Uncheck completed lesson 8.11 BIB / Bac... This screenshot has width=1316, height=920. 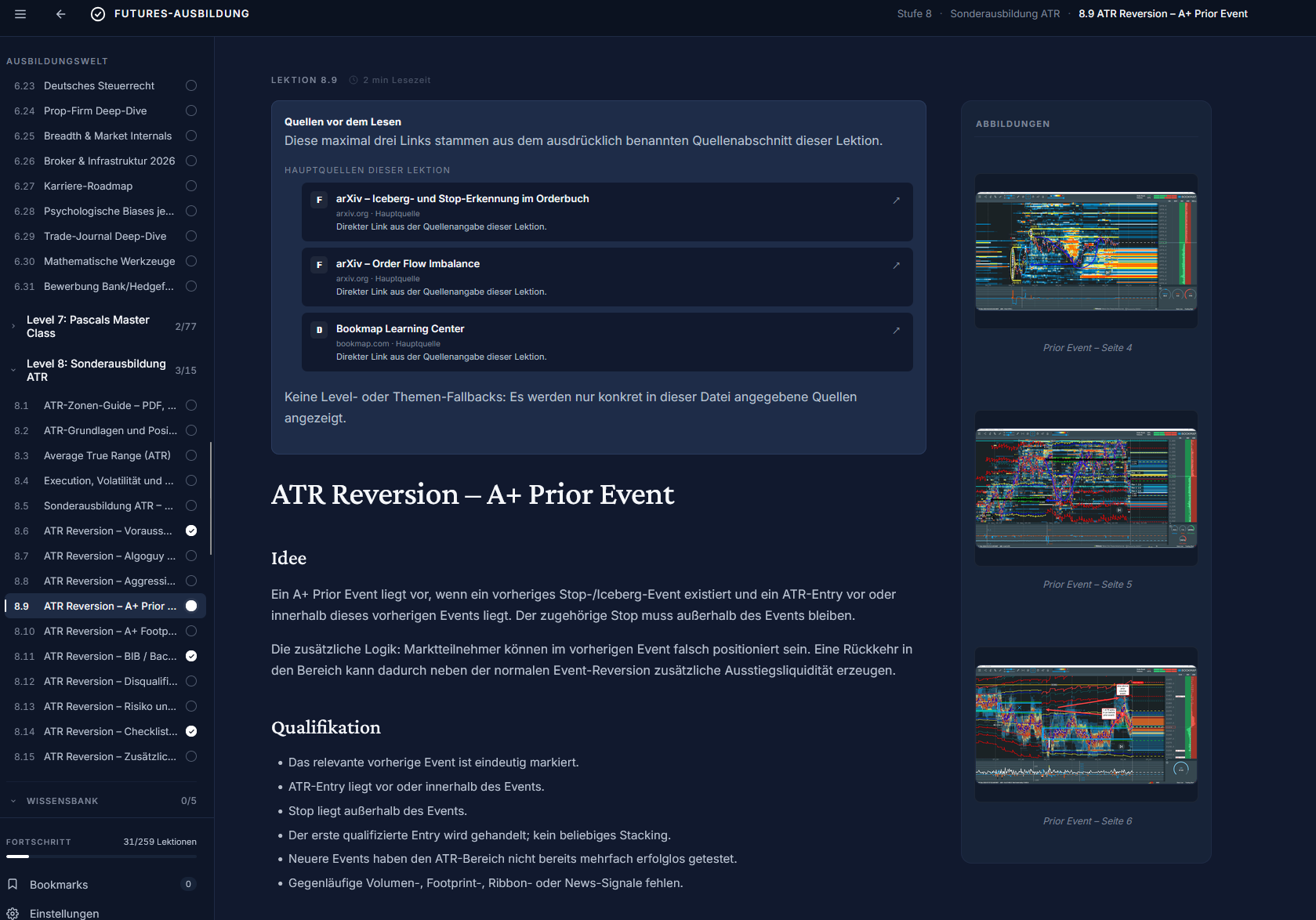click(191, 656)
